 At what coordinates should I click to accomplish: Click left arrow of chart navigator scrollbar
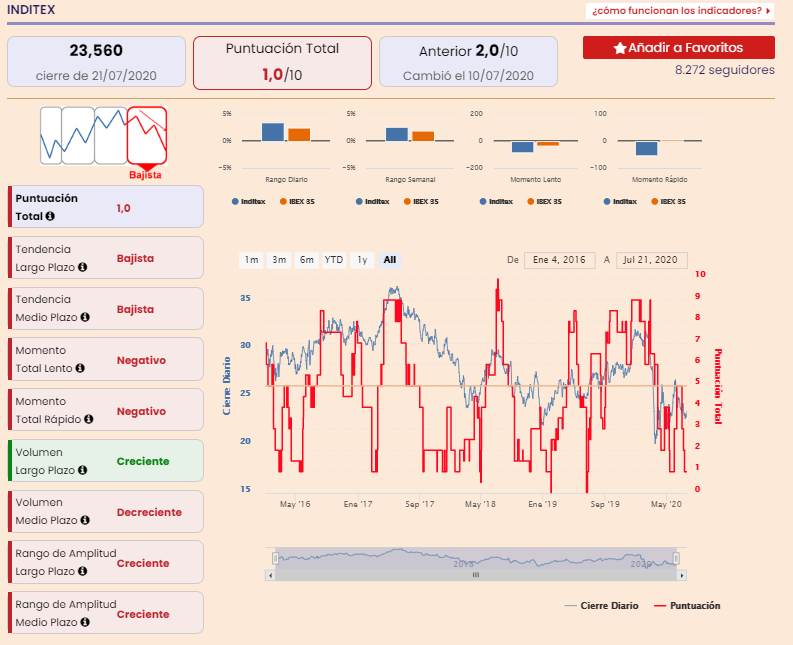coord(271,575)
